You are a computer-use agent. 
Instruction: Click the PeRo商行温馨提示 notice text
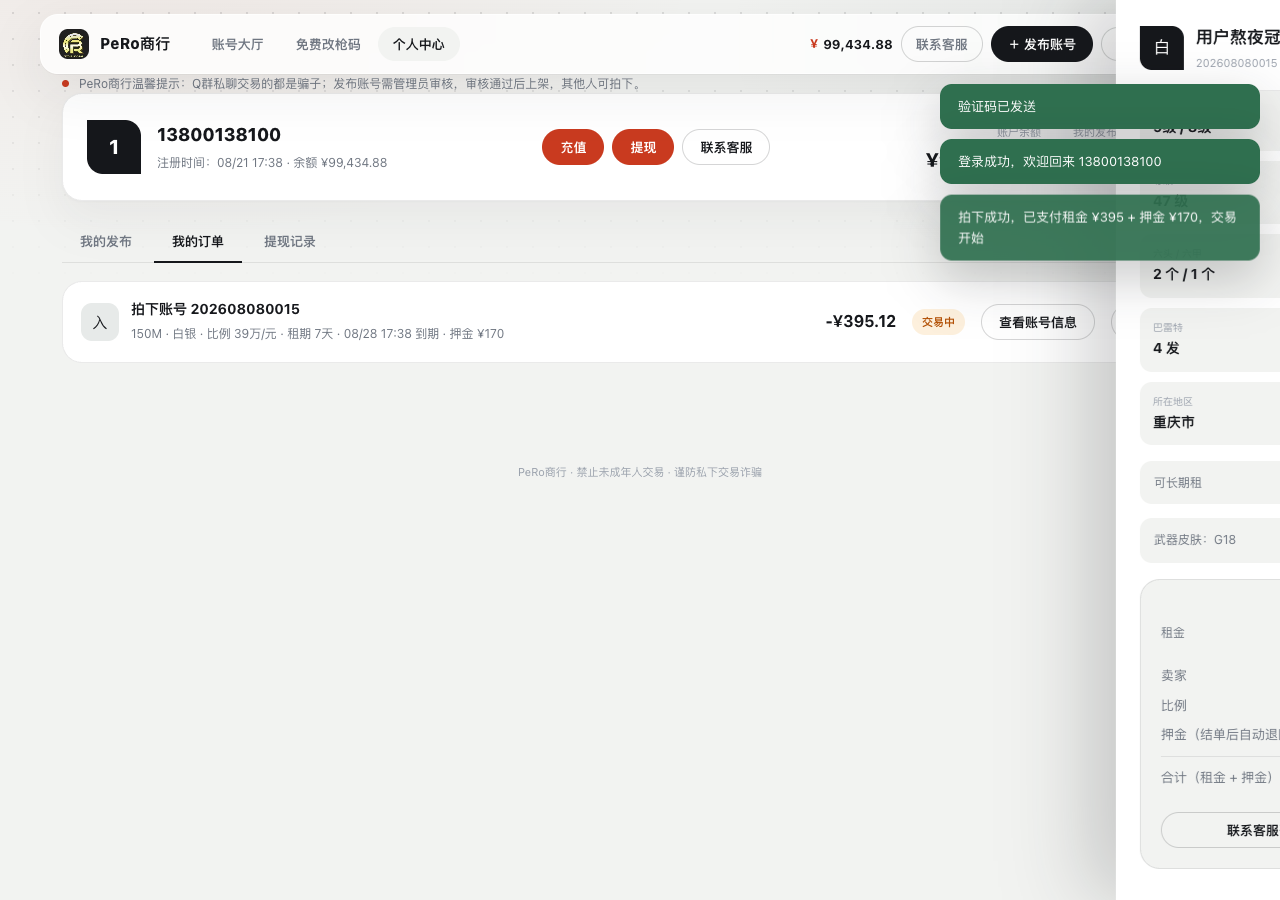pyautogui.click(x=361, y=83)
